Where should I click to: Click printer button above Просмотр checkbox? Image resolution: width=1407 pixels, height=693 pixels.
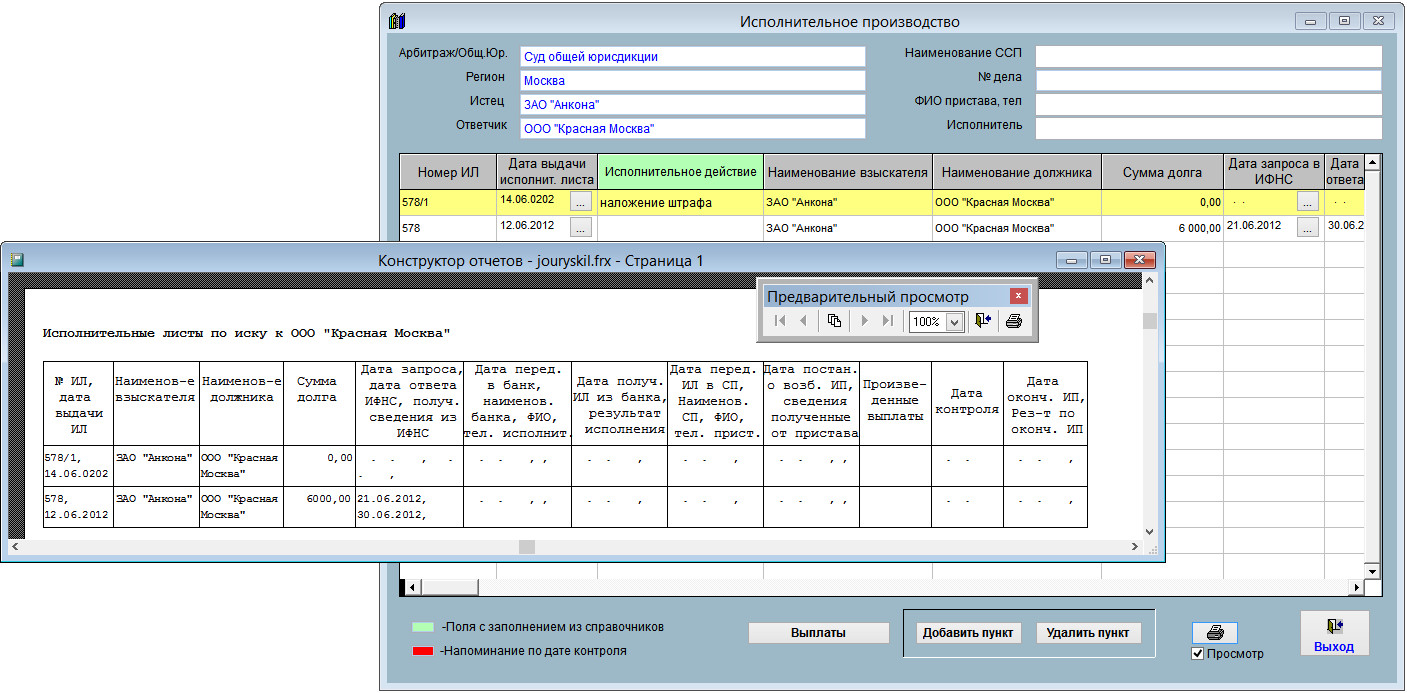pos(1214,633)
